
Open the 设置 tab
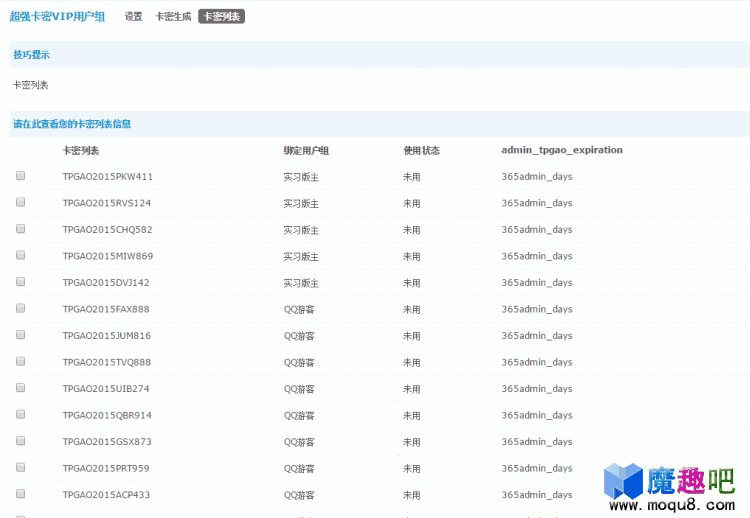pyautogui.click(x=133, y=16)
